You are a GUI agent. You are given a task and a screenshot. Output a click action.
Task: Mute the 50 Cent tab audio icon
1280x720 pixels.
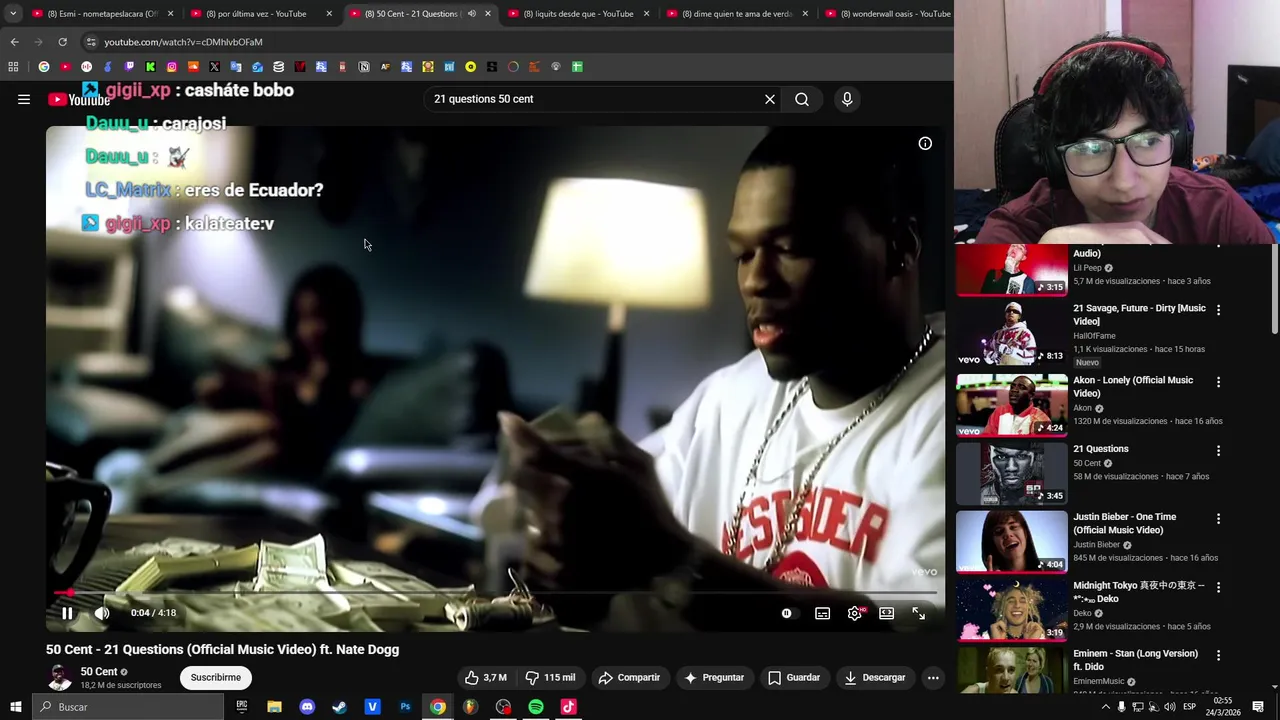pyautogui.click(x=471, y=14)
